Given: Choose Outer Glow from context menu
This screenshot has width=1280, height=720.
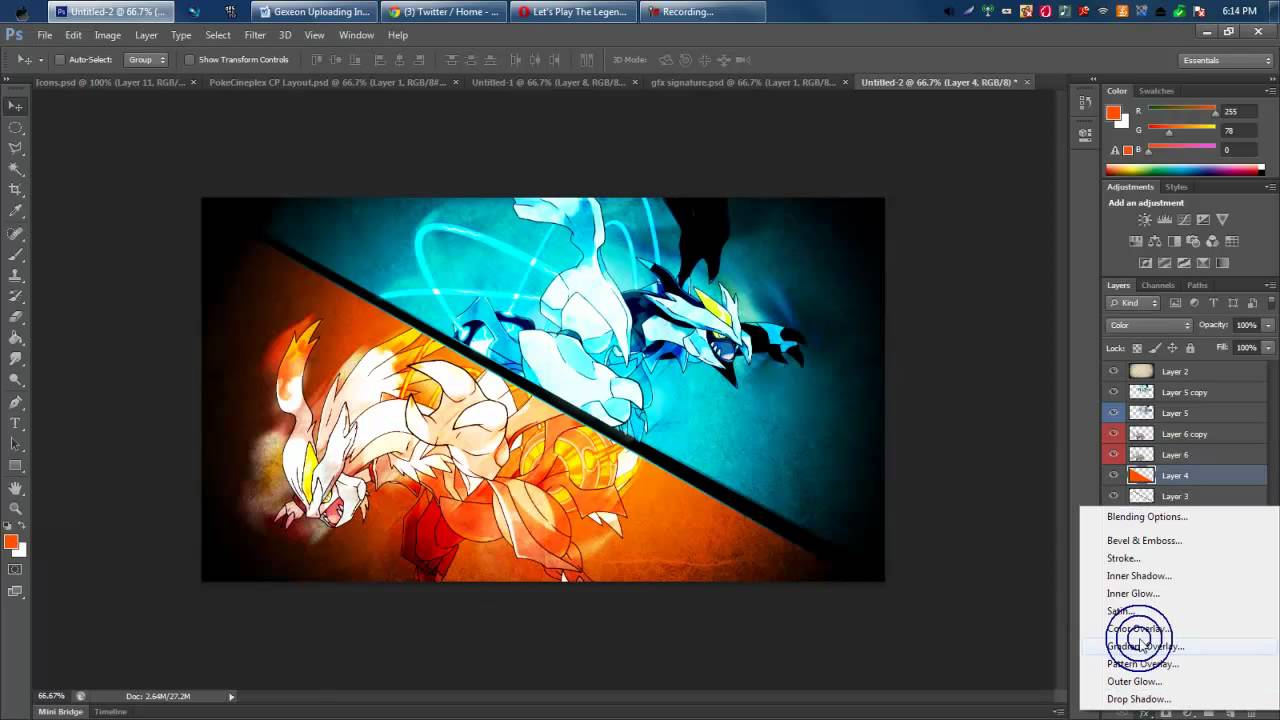Looking at the screenshot, I should (x=1134, y=681).
